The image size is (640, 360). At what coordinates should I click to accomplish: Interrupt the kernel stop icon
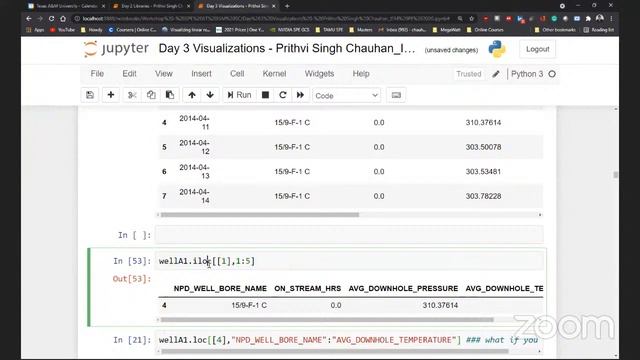[x=265, y=95]
